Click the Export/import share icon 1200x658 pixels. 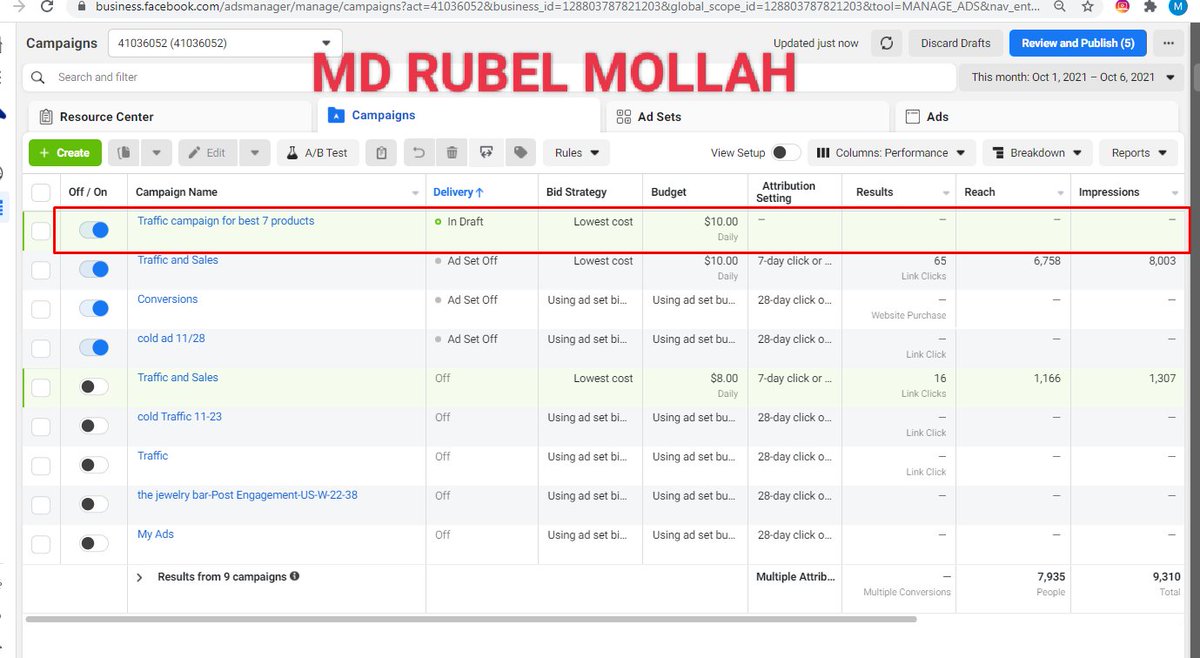[x=486, y=153]
